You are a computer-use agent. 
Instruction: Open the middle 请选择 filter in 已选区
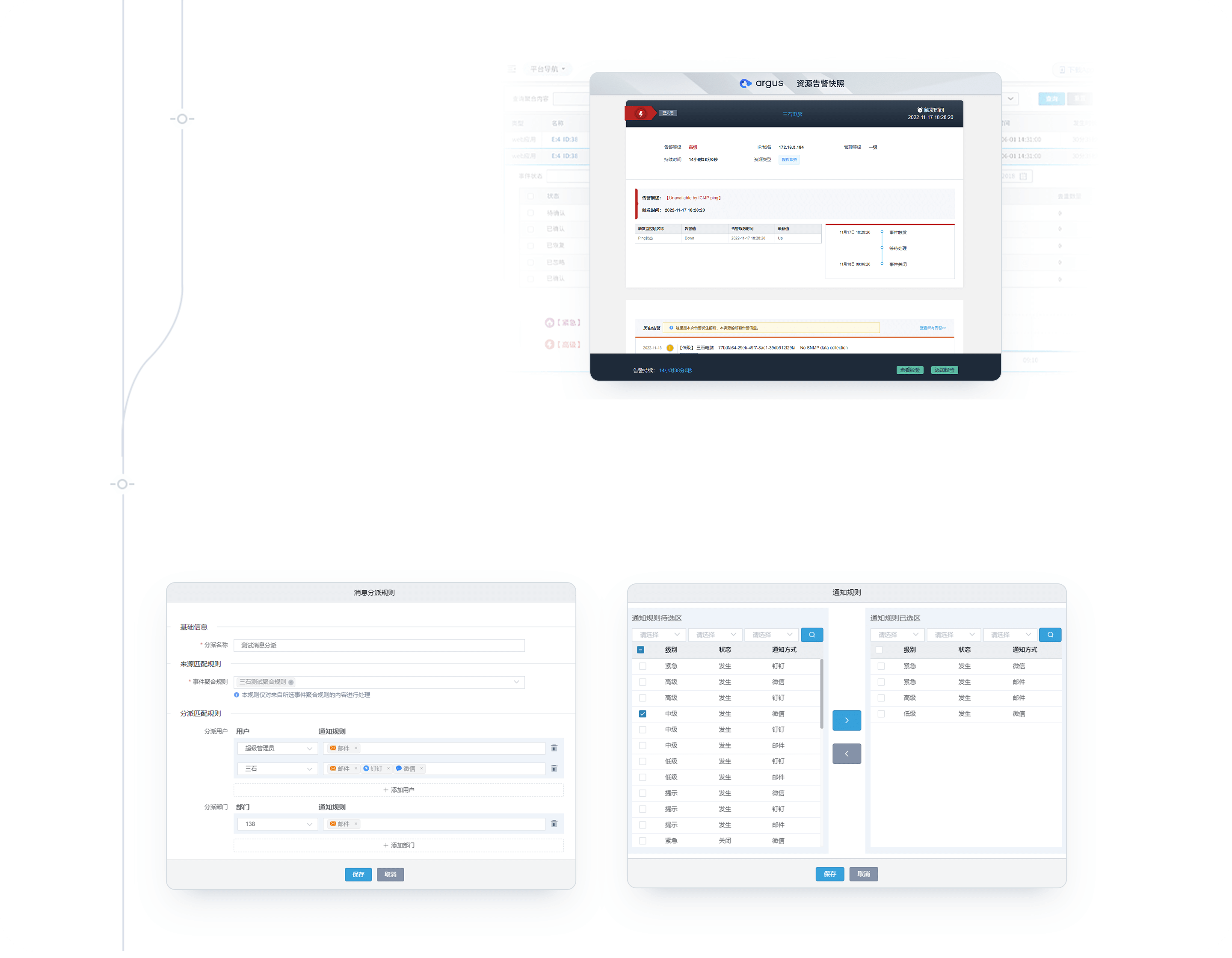[954, 635]
